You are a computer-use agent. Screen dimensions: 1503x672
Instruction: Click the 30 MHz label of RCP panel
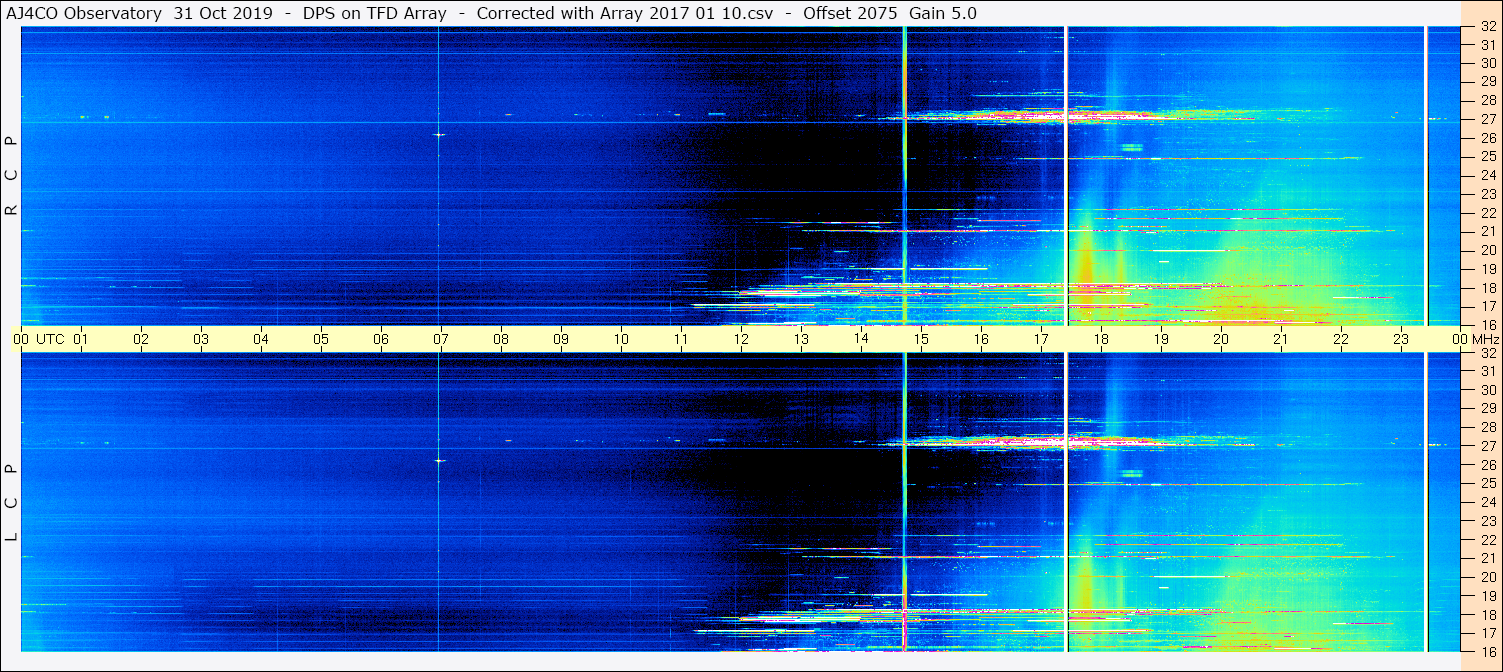(1487, 63)
